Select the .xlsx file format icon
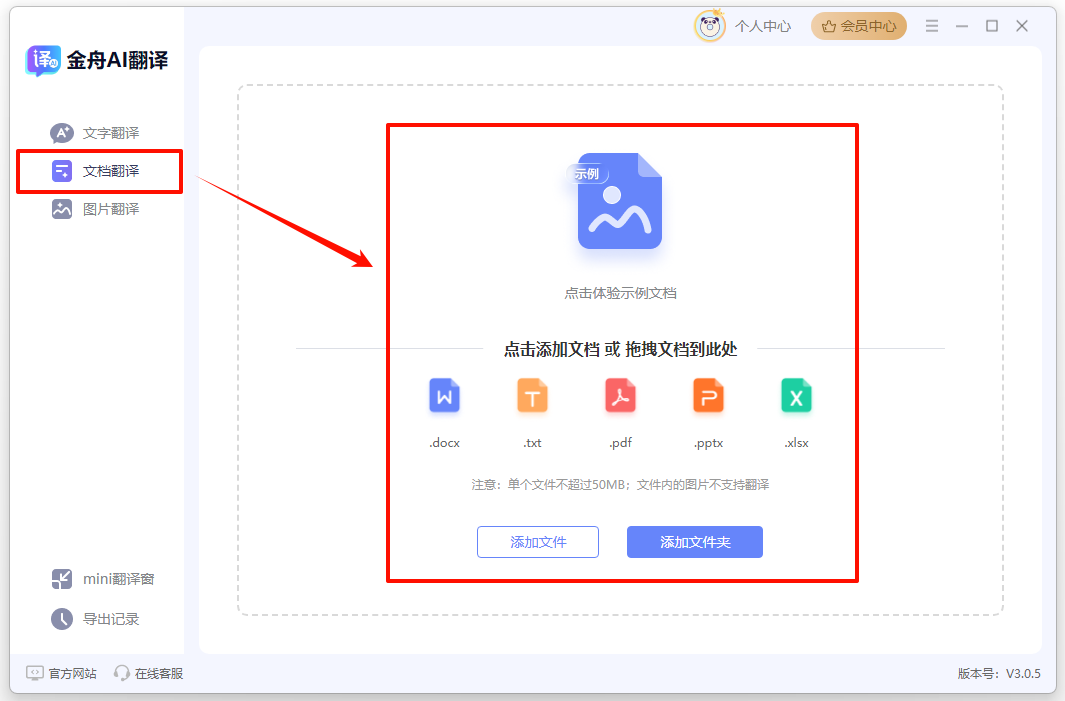 coord(796,396)
